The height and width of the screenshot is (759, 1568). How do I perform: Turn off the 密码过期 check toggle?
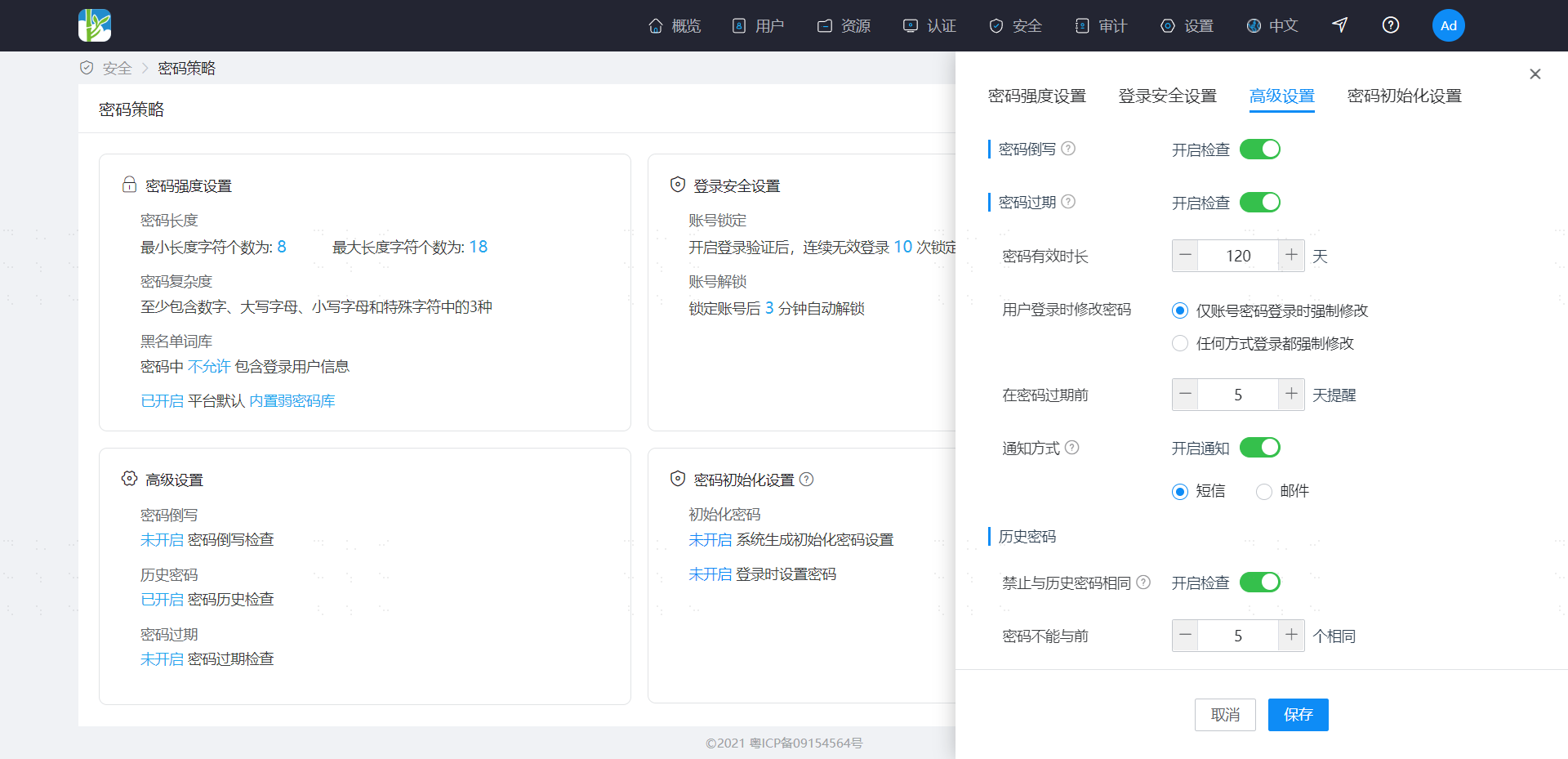click(1260, 203)
